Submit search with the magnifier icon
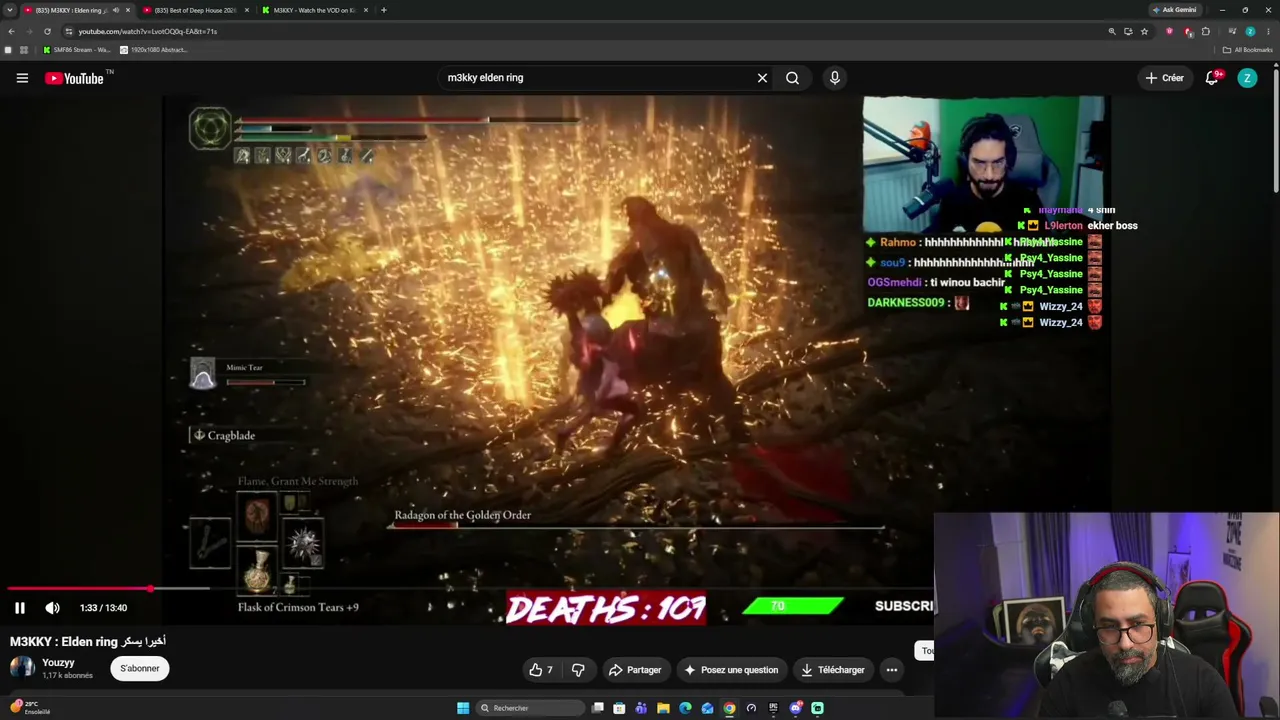This screenshot has width=1280, height=720. [792, 78]
